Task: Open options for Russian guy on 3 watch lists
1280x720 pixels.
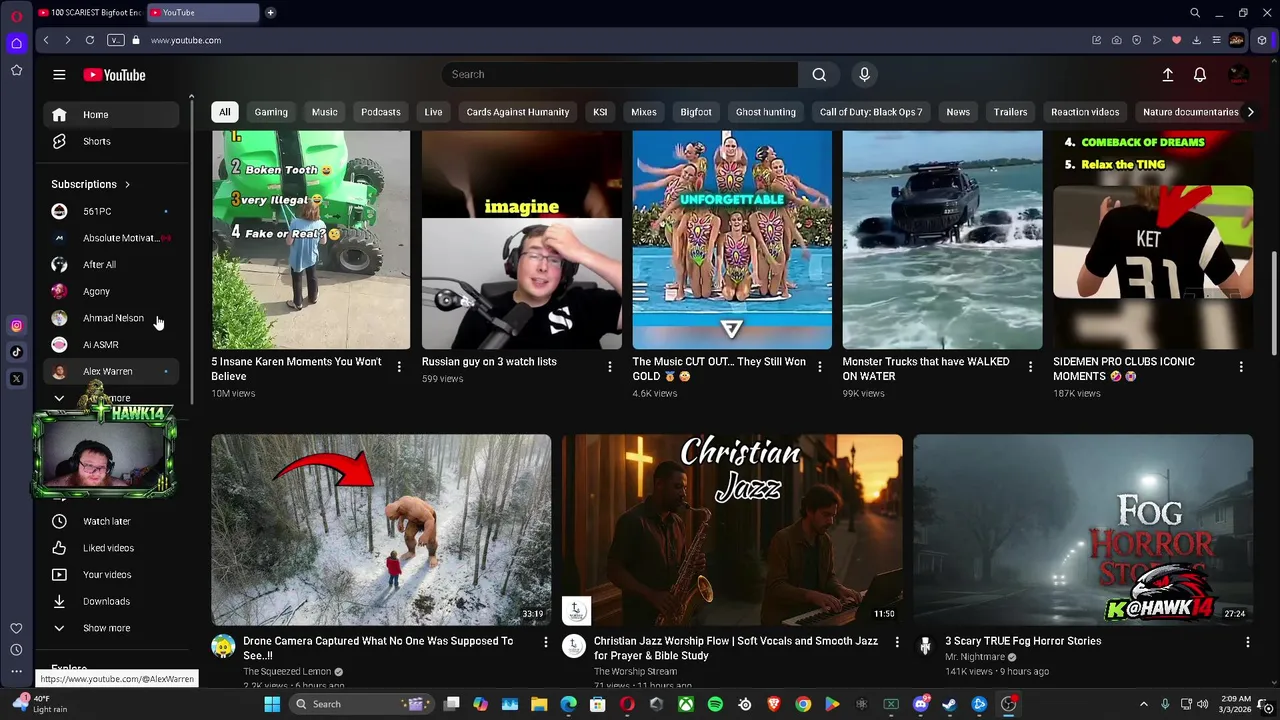Action: pos(610,367)
